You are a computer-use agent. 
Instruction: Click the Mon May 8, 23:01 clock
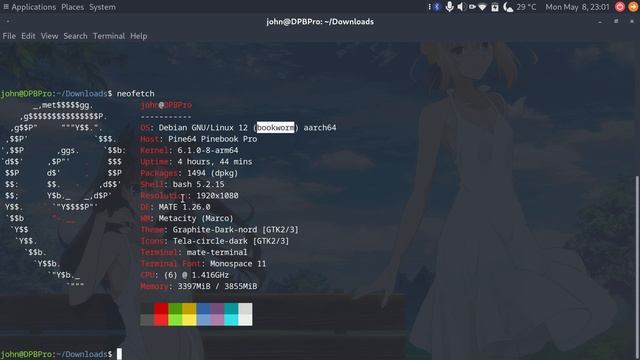(x=577, y=7)
